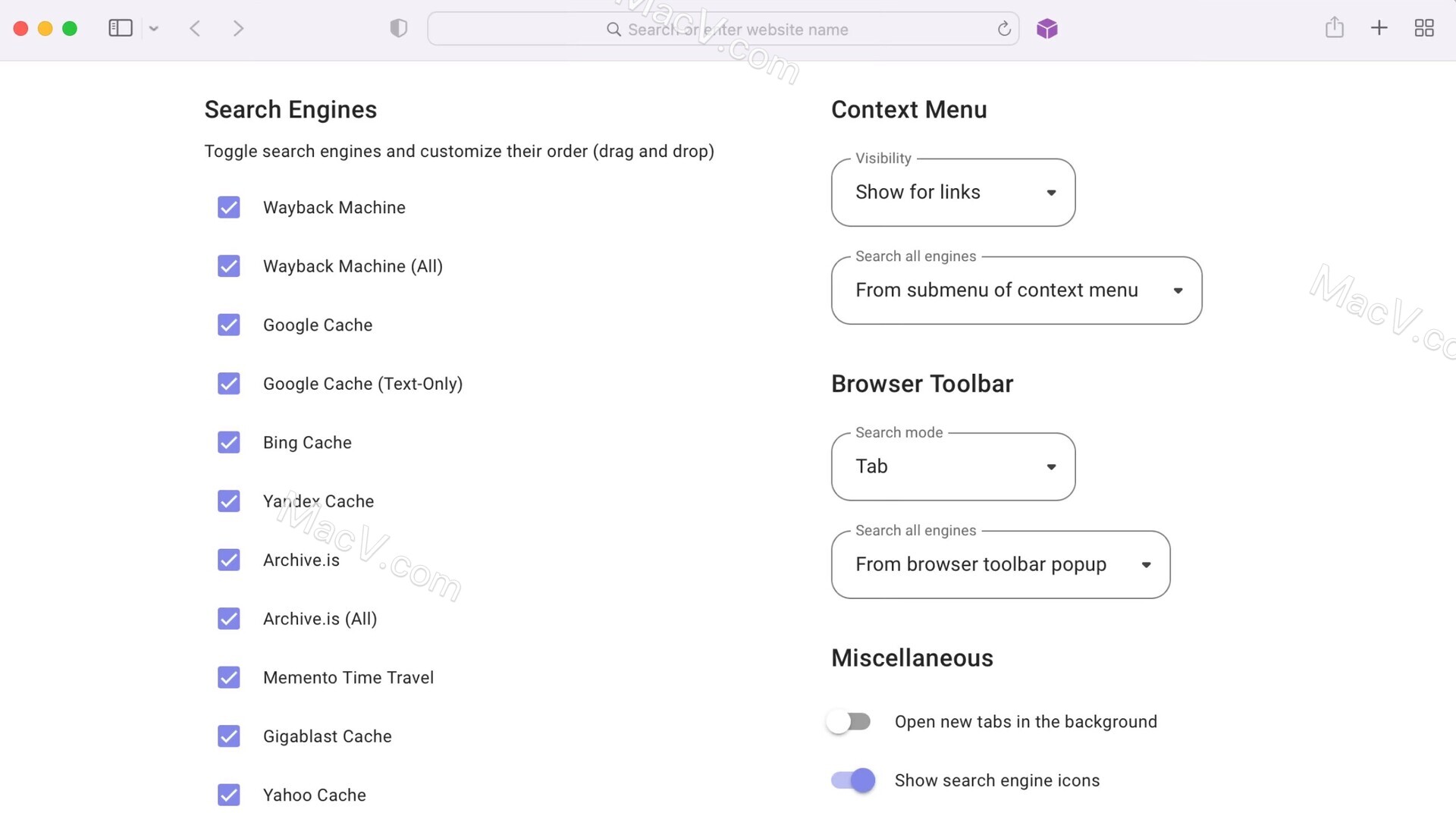
Task: Open the Search mode dropdown showing Tab
Action: (x=953, y=466)
